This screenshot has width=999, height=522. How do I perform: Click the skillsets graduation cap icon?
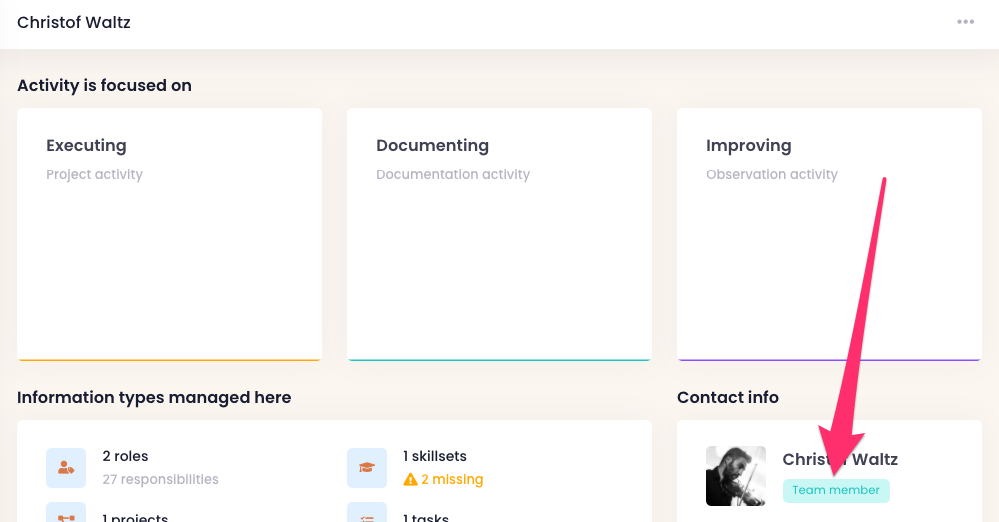point(367,467)
